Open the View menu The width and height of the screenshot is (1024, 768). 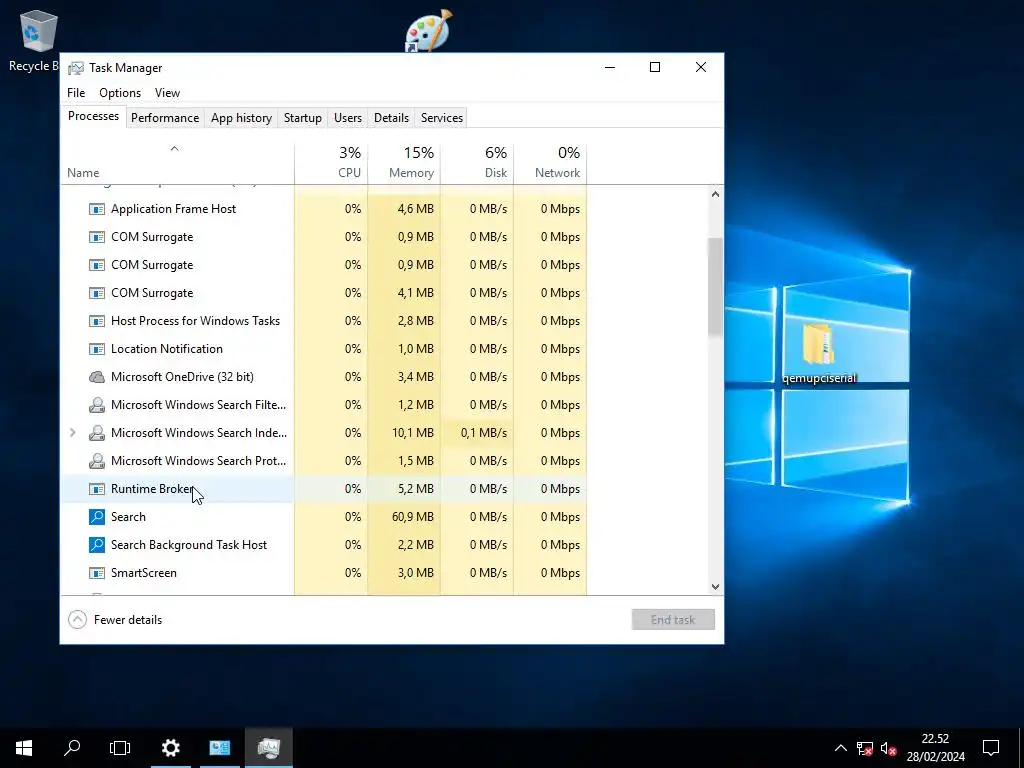pos(167,93)
